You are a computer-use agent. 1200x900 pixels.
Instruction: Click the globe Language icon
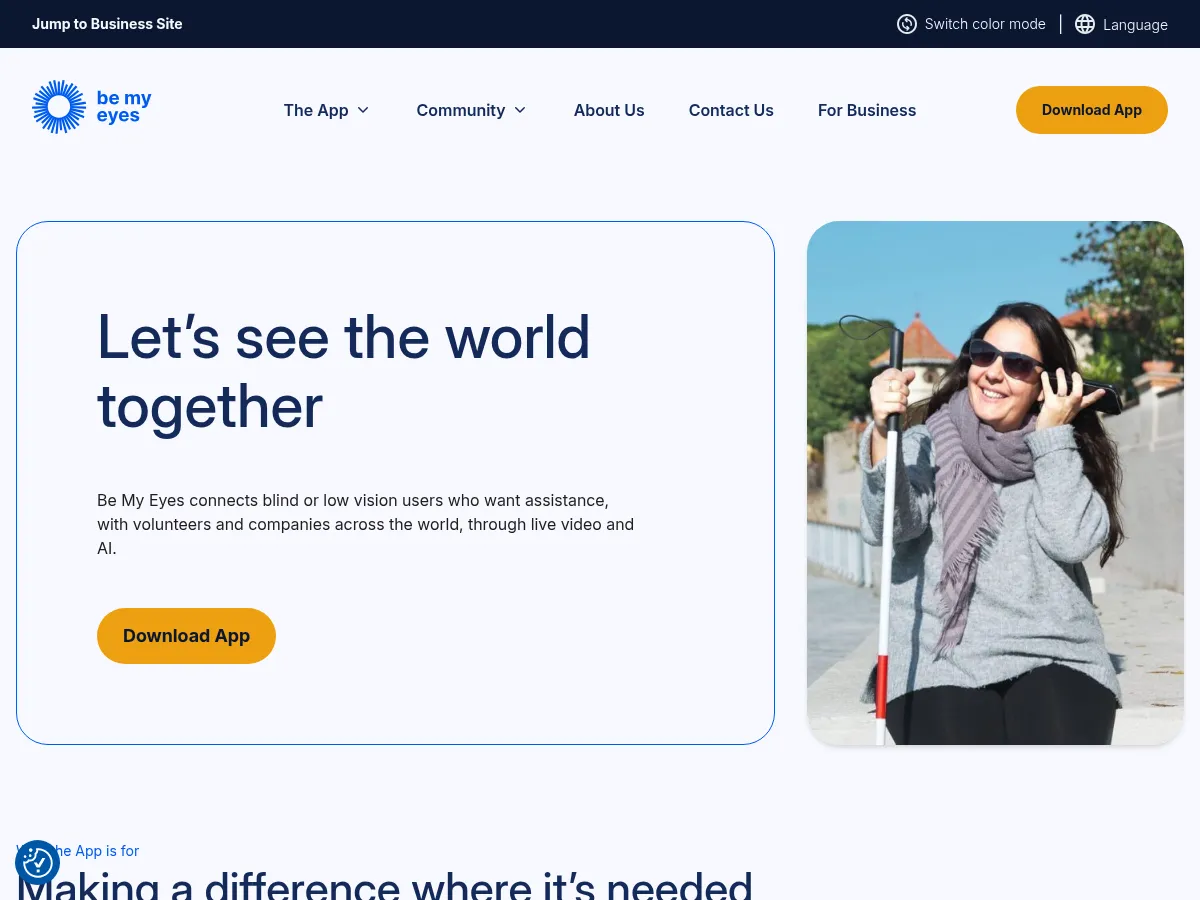tap(1085, 24)
